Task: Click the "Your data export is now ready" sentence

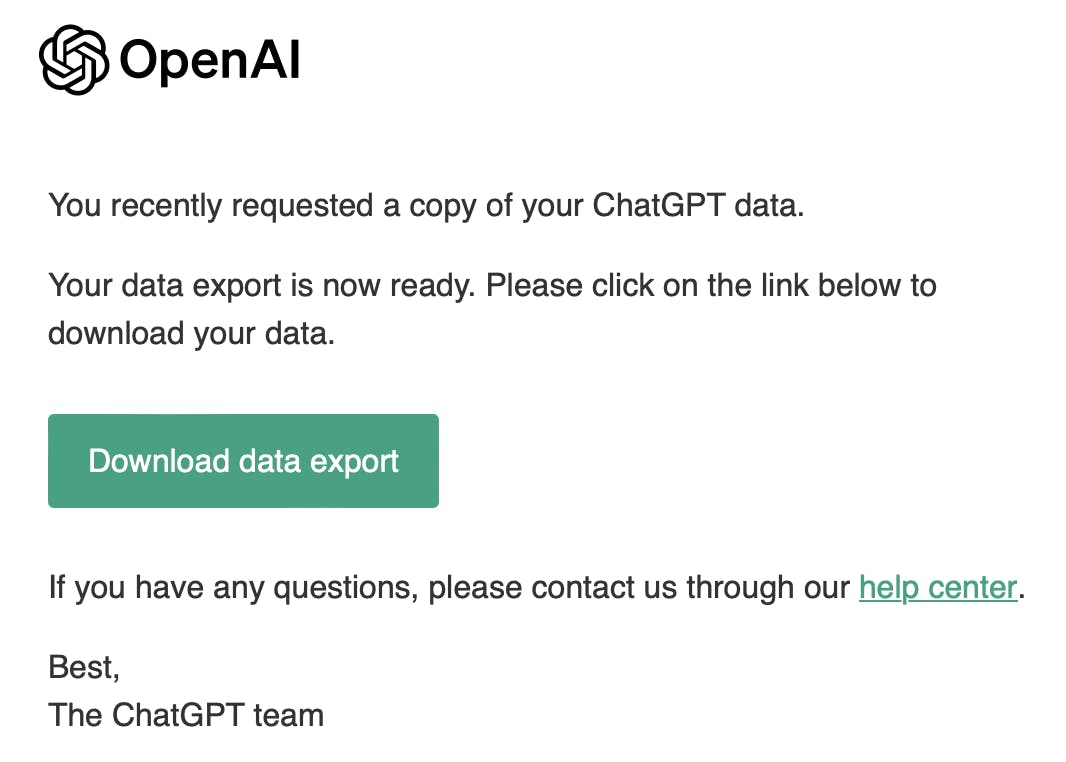Action: (x=262, y=286)
